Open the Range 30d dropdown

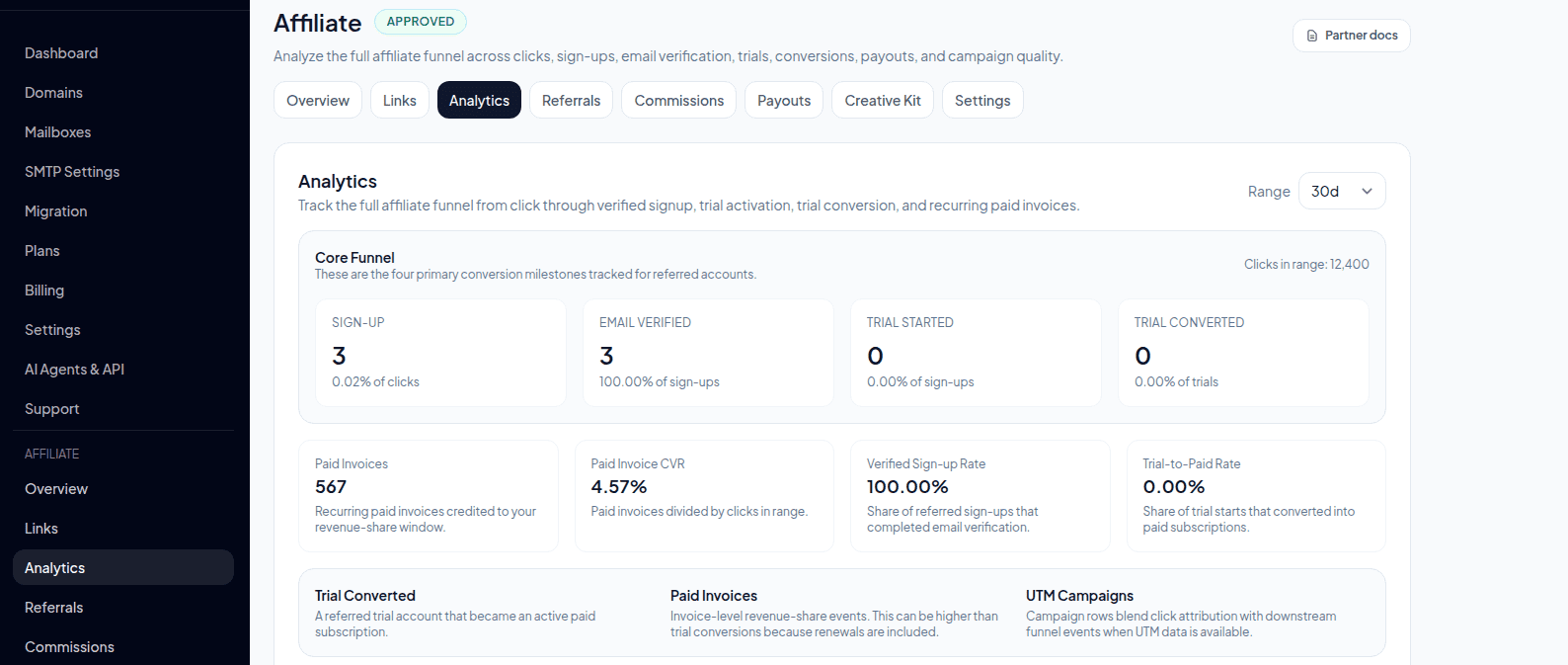point(1342,191)
